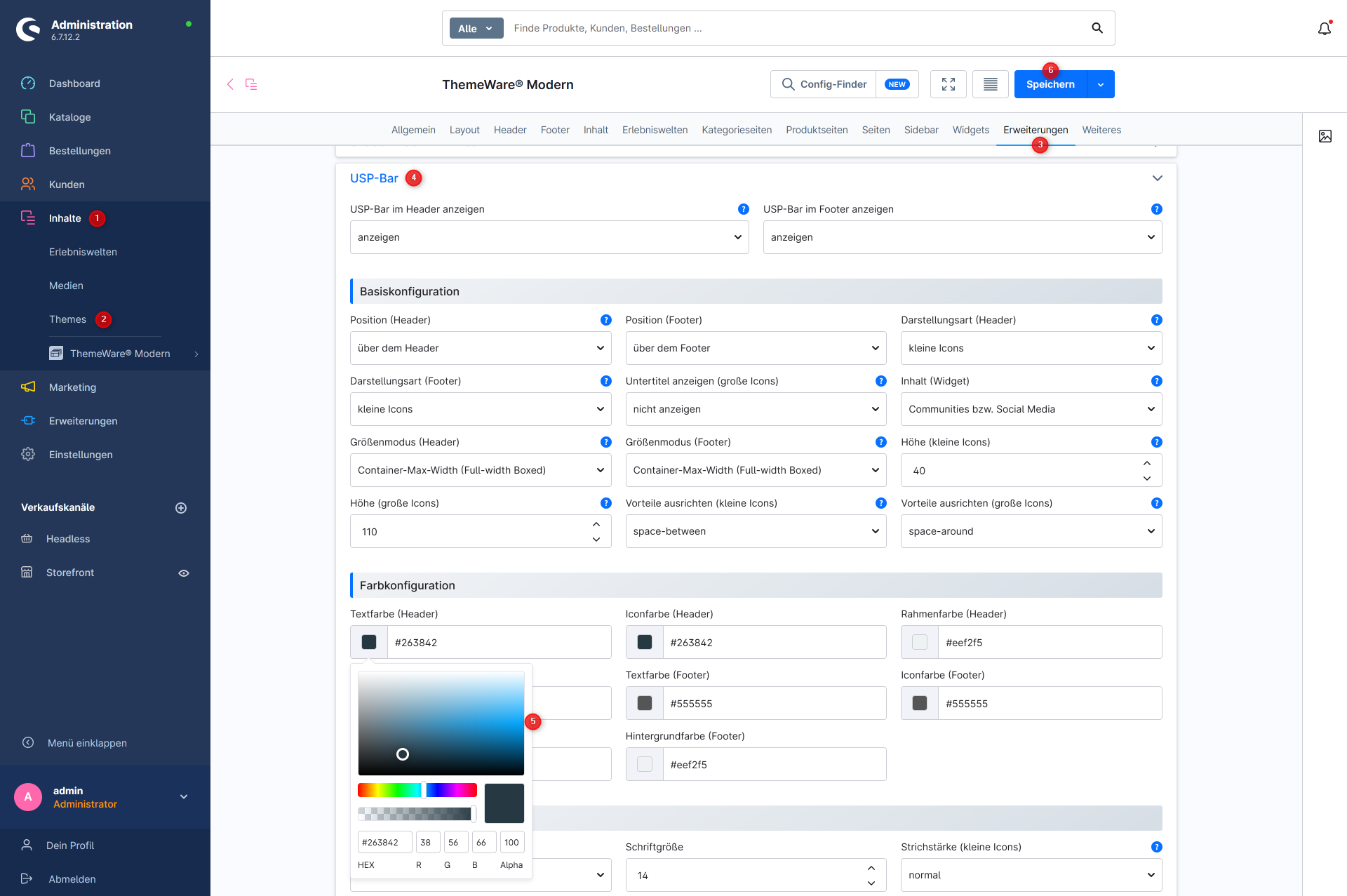The width and height of the screenshot is (1347, 896).
Task: Open Erlebniswelten in the sidebar
Action: pos(83,252)
